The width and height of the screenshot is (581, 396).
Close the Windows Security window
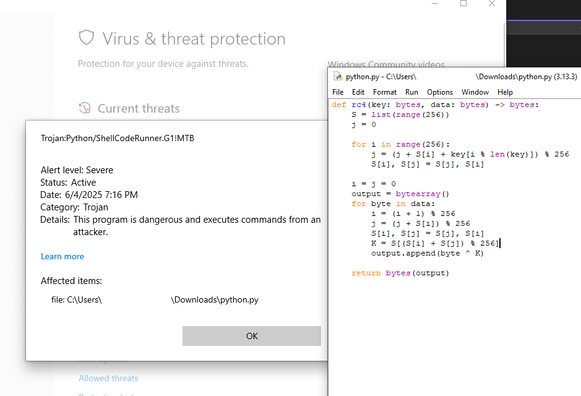tap(492, 3)
